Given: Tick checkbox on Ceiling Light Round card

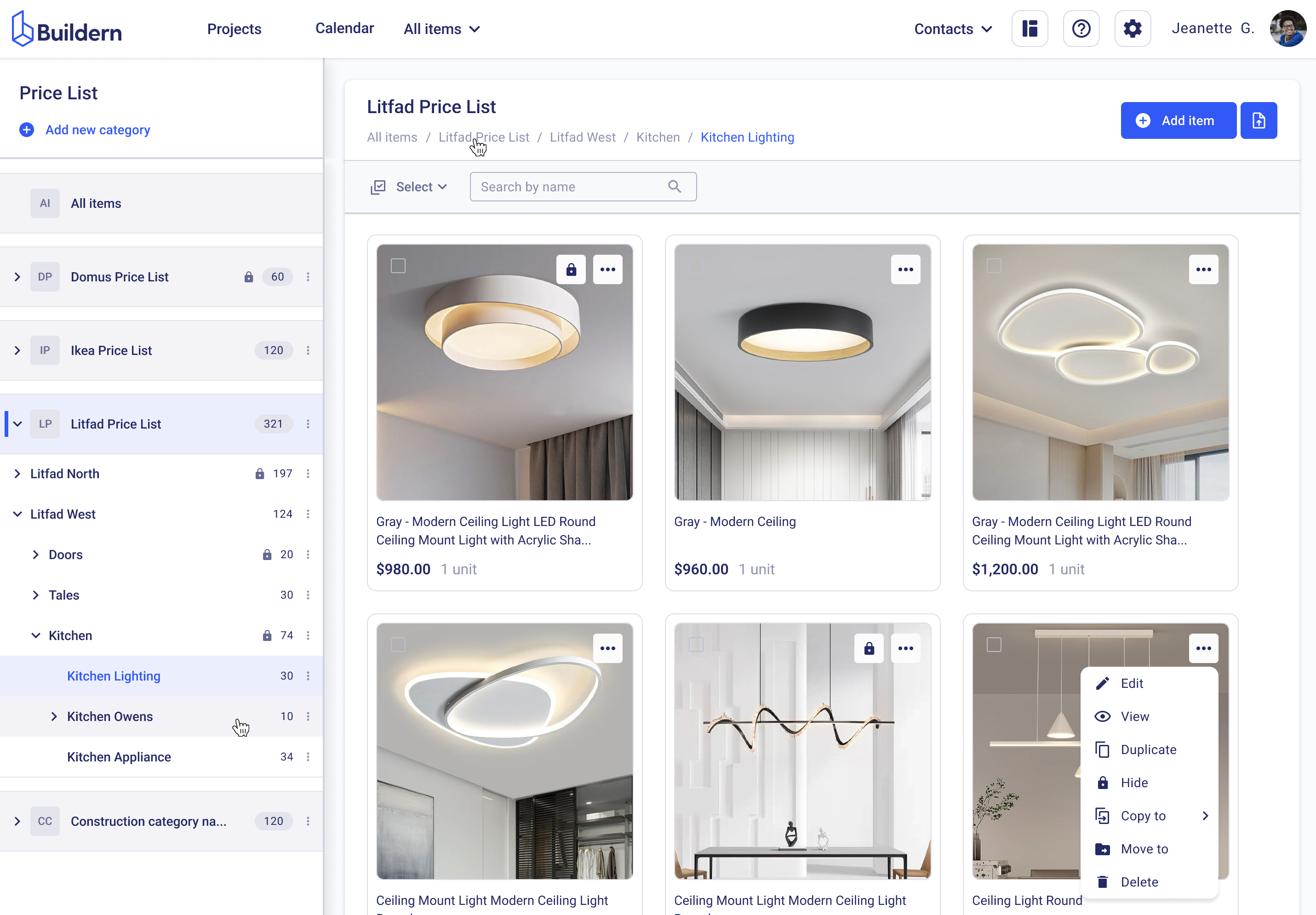Looking at the screenshot, I should (994, 645).
